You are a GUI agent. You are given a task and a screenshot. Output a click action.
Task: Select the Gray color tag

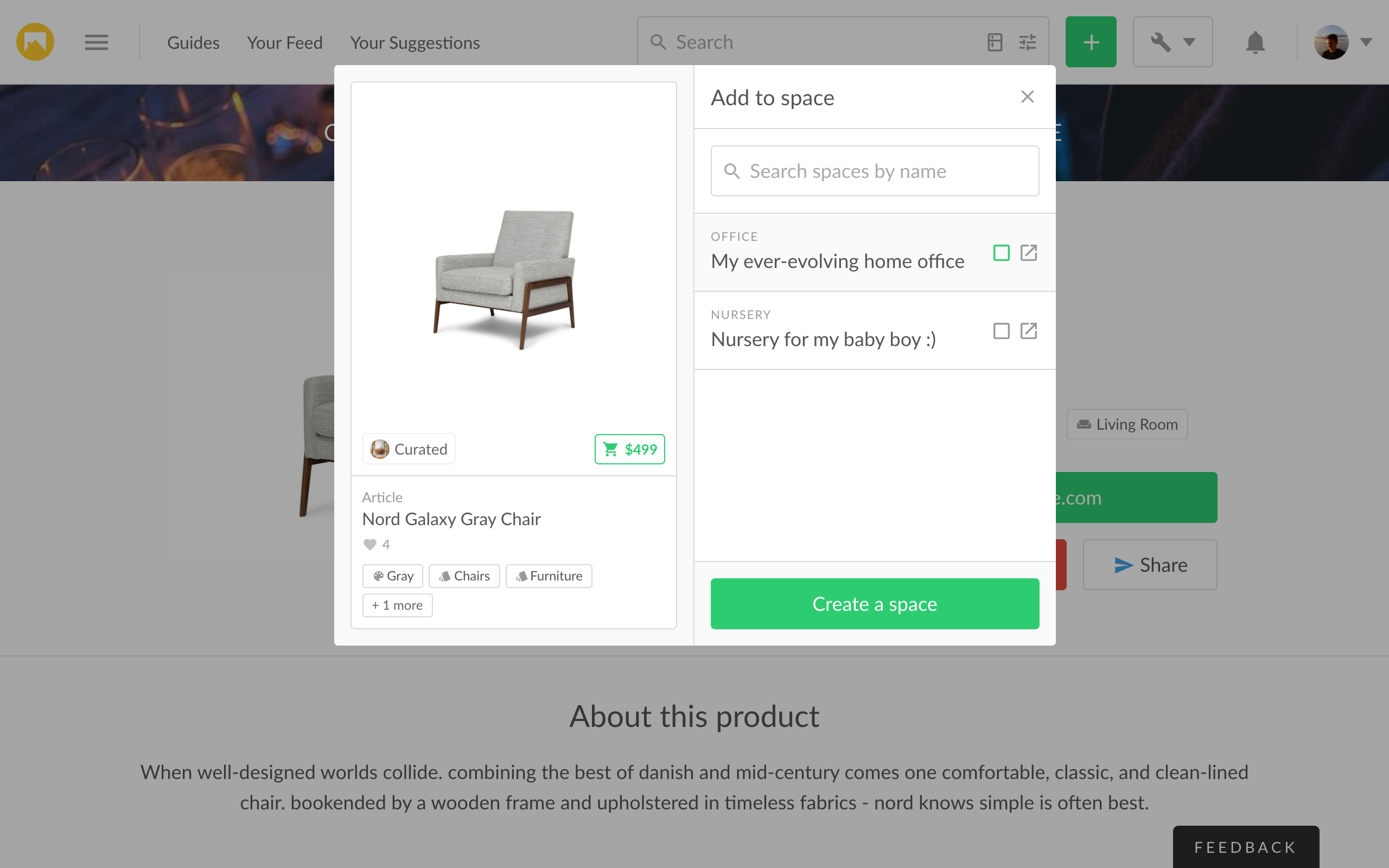click(393, 576)
